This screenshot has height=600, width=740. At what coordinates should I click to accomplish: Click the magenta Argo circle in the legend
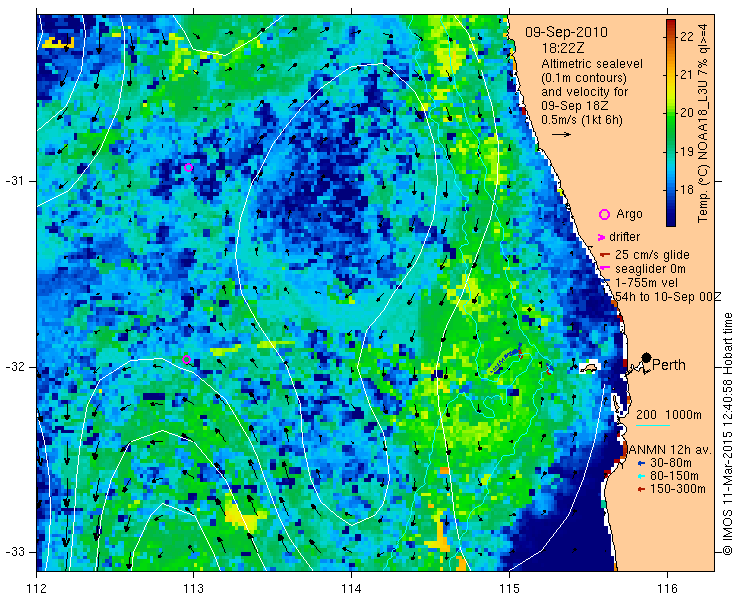point(604,215)
